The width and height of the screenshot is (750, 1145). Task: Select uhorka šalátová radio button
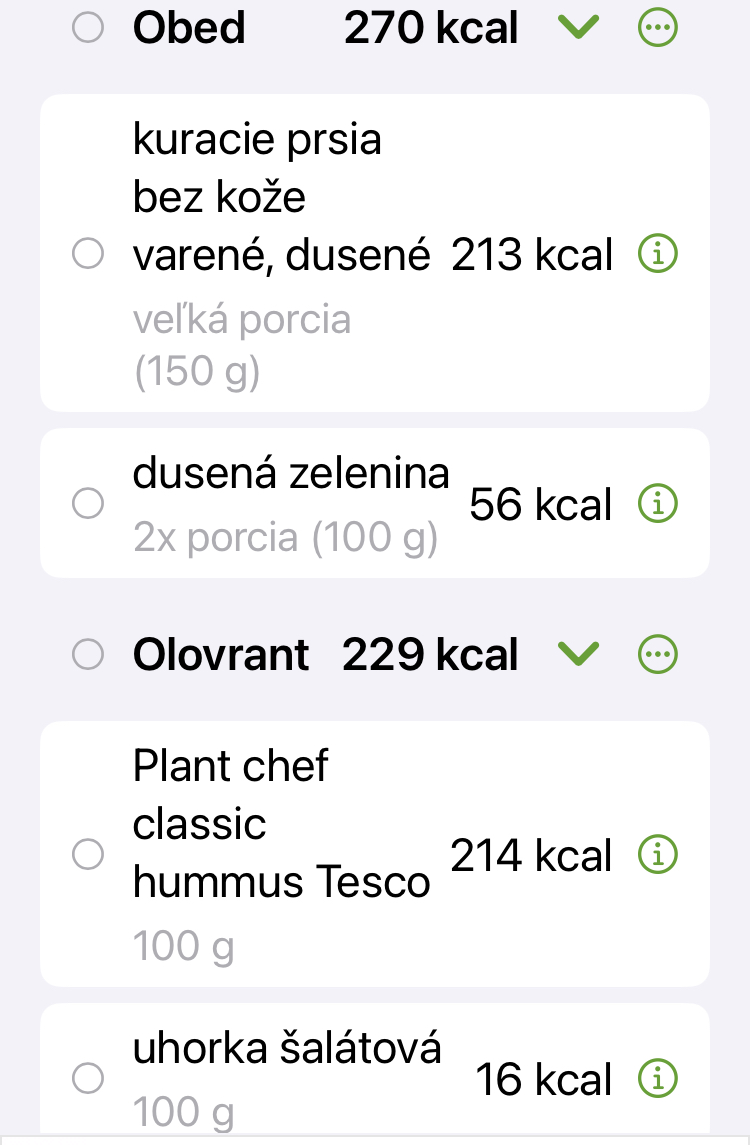pos(88,1079)
